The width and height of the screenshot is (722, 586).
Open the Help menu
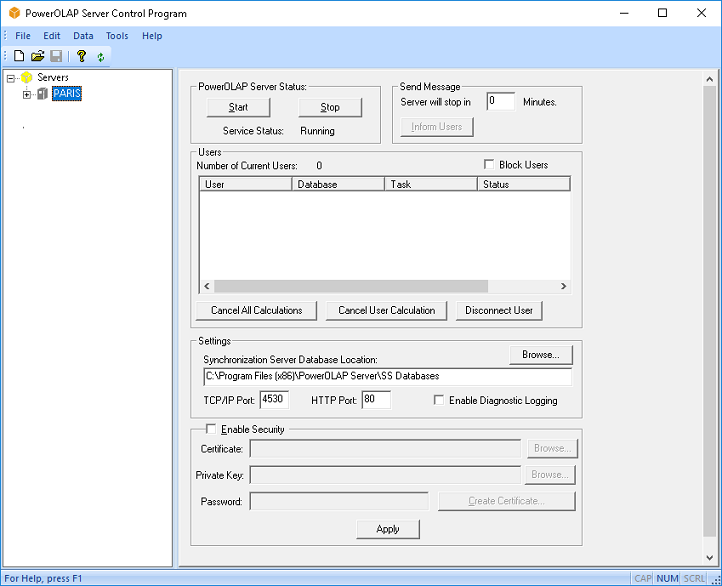152,36
